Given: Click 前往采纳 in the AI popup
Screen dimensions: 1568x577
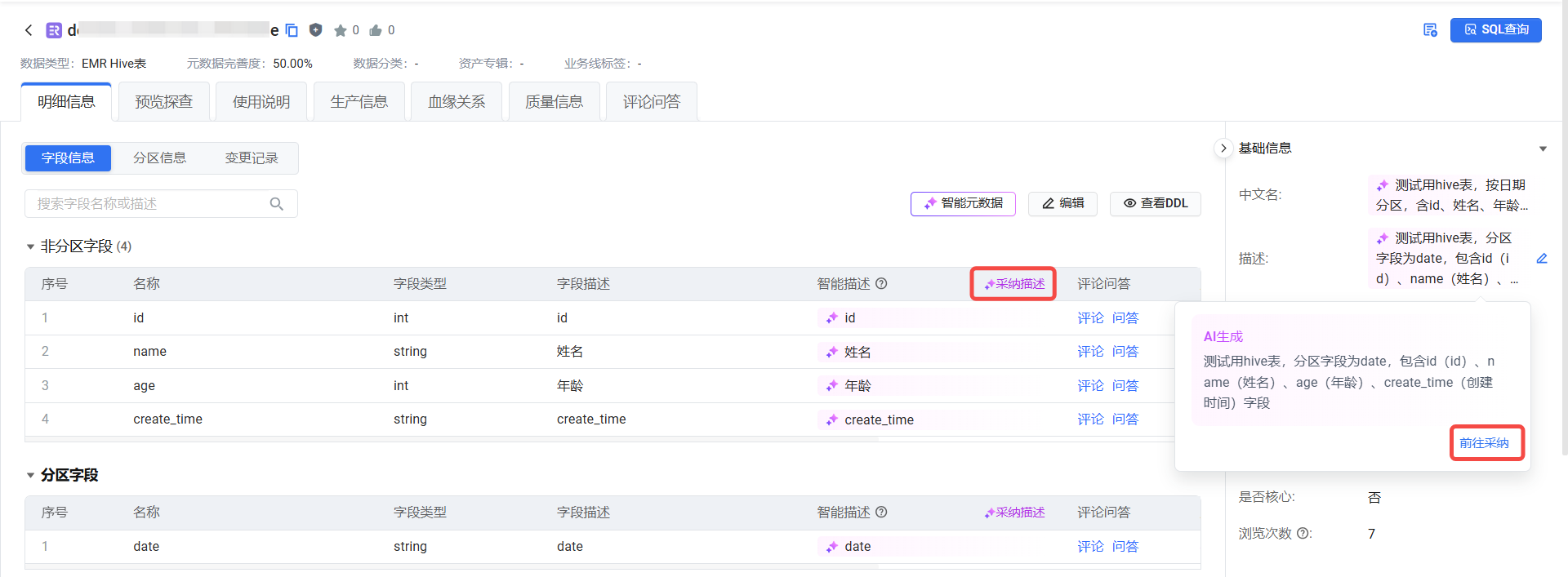Looking at the screenshot, I should point(1484,443).
